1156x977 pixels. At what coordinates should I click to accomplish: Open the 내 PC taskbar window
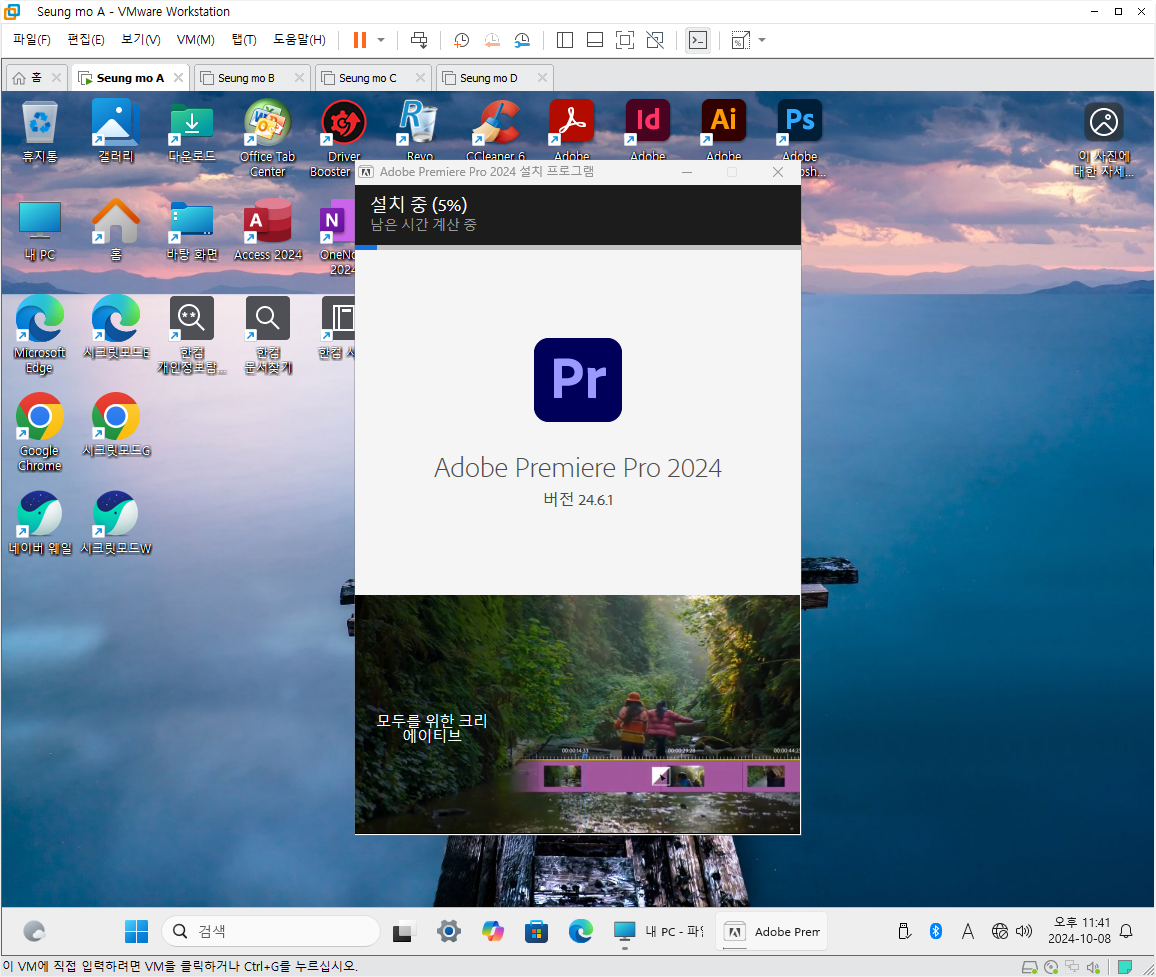coord(658,931)
